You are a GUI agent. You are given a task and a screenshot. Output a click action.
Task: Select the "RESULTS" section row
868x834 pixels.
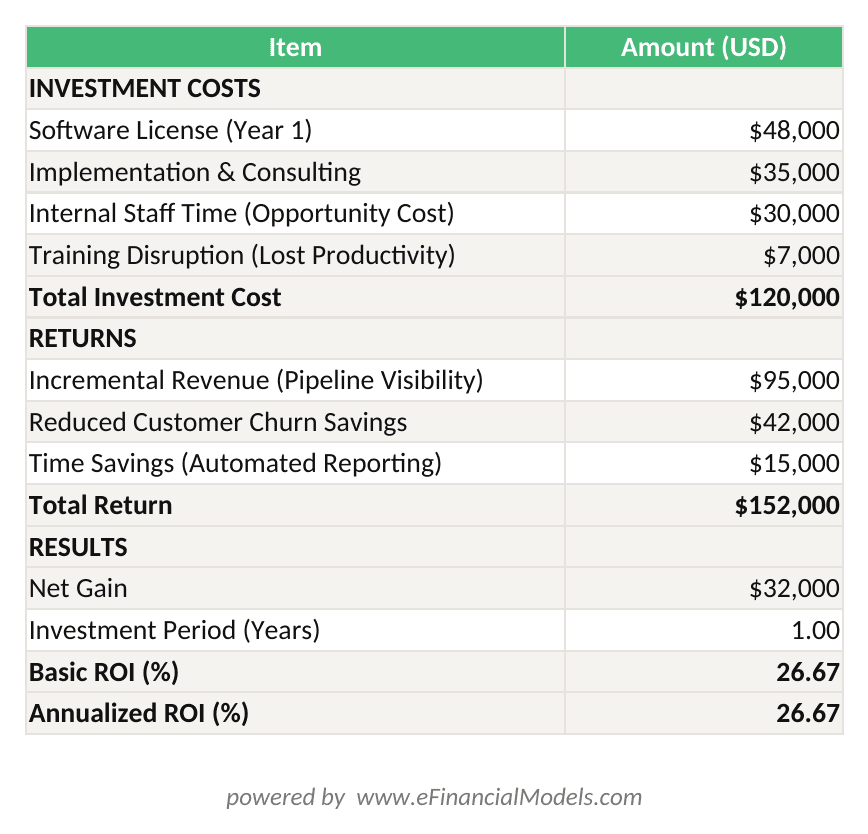pos(435,547)
